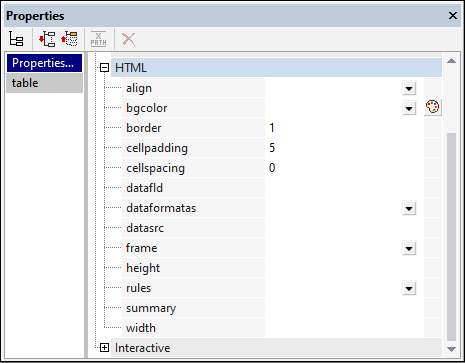The height and width of the screenshot is (363, 465).
Task: Close the Properties panel
Action: (x=453, y=16)
